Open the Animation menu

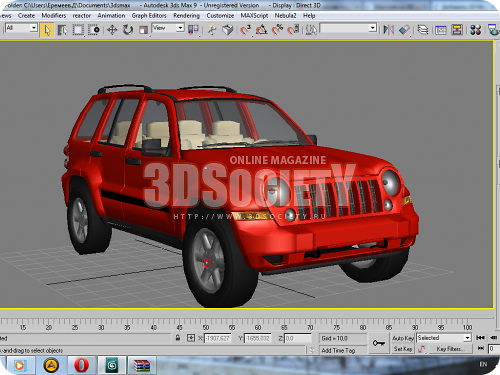click(111, 16)
